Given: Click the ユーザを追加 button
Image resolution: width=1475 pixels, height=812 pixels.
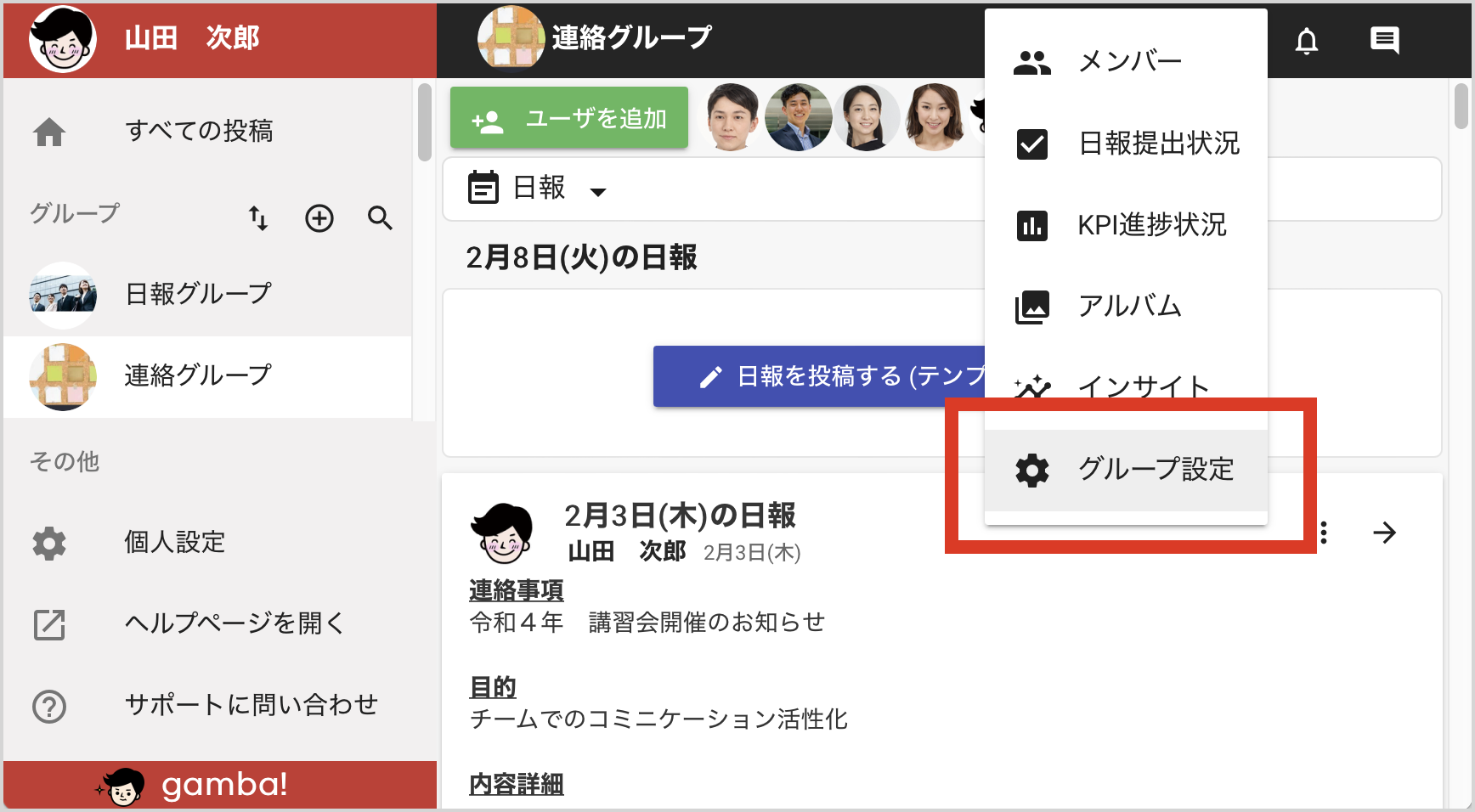Looking at the screenshot, I should (568, 119).
